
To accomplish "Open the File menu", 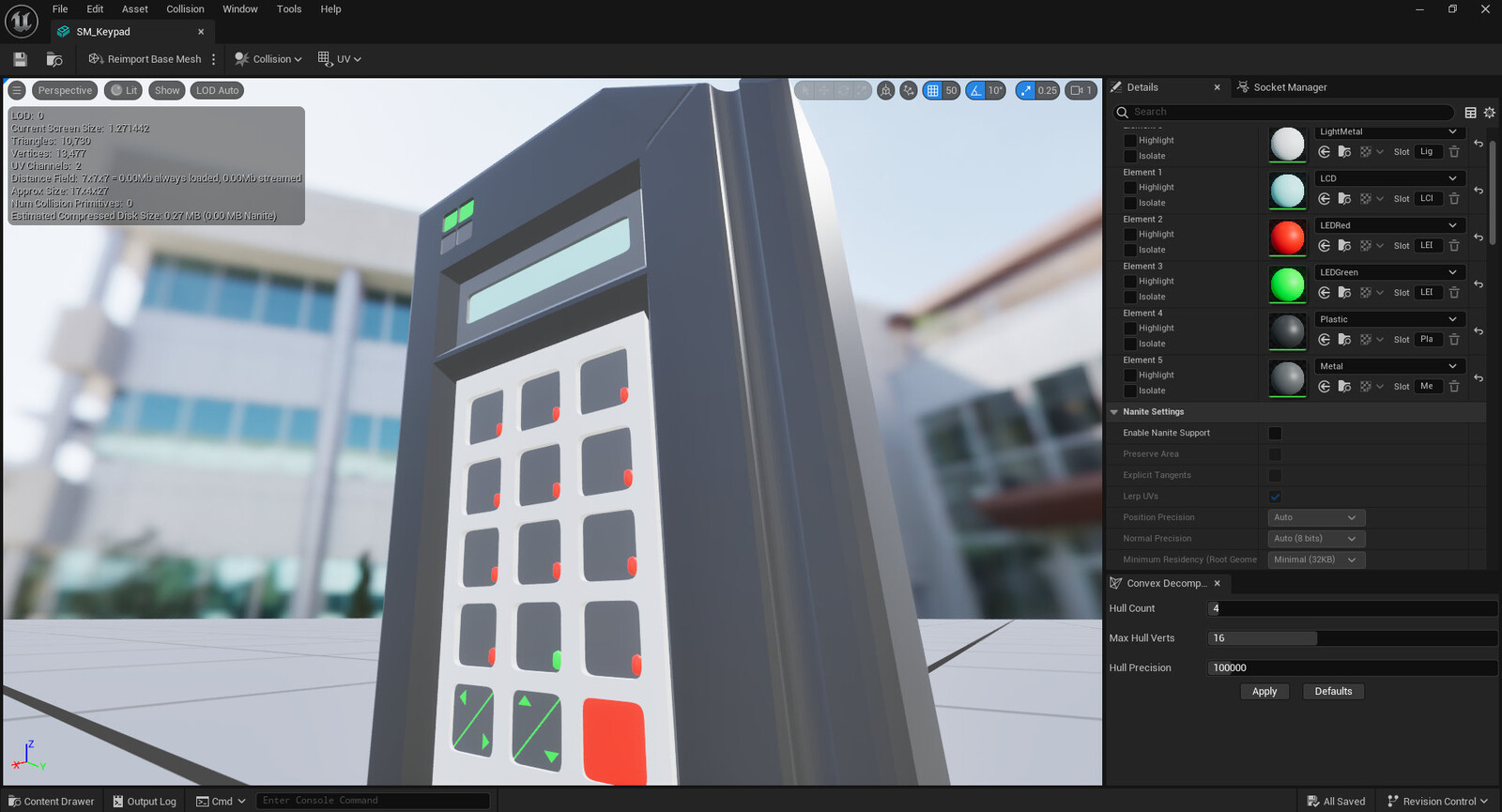I will pyautogui.click(x=60, y=9).
